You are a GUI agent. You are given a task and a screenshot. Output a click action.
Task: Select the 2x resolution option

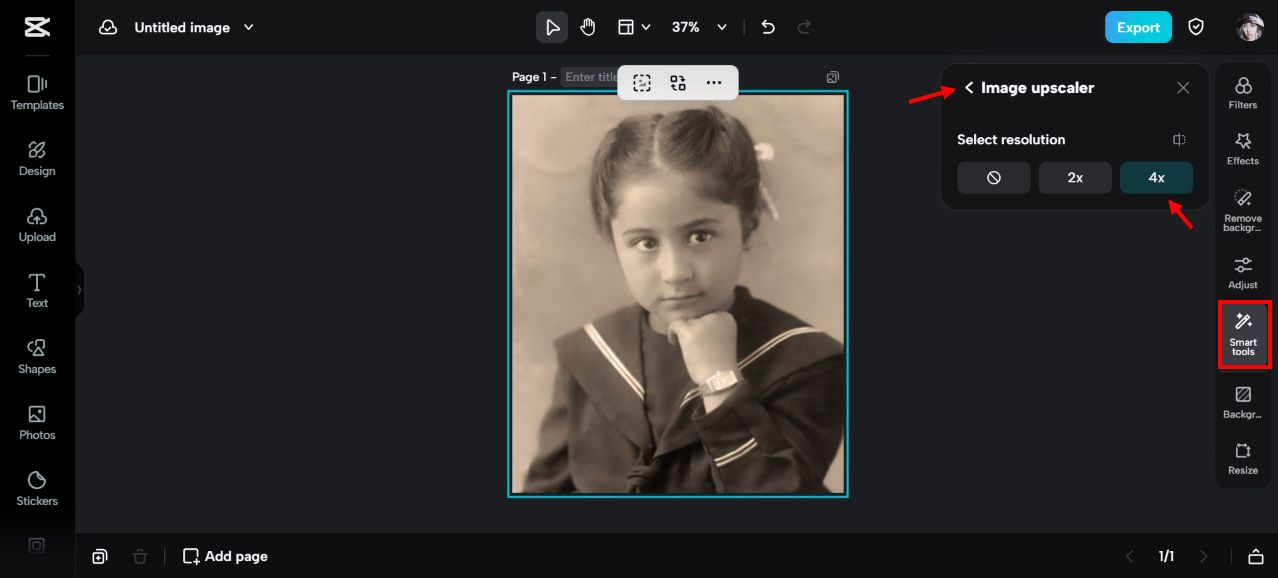pyautogui.click(x=1075, y=177)
